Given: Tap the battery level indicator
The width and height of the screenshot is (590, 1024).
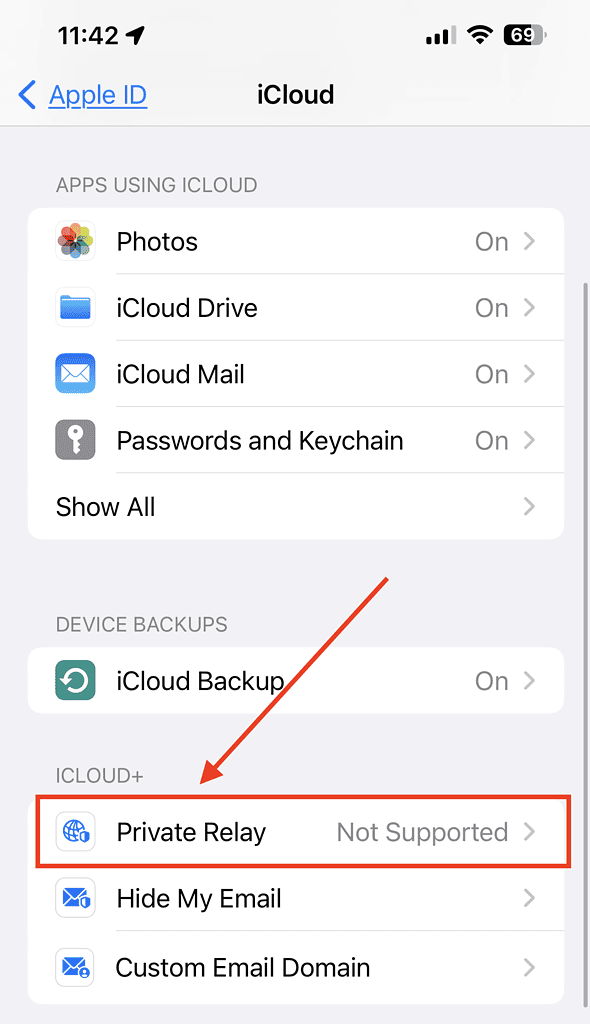Looking at the screenshot, I should [x=525, y=35].
